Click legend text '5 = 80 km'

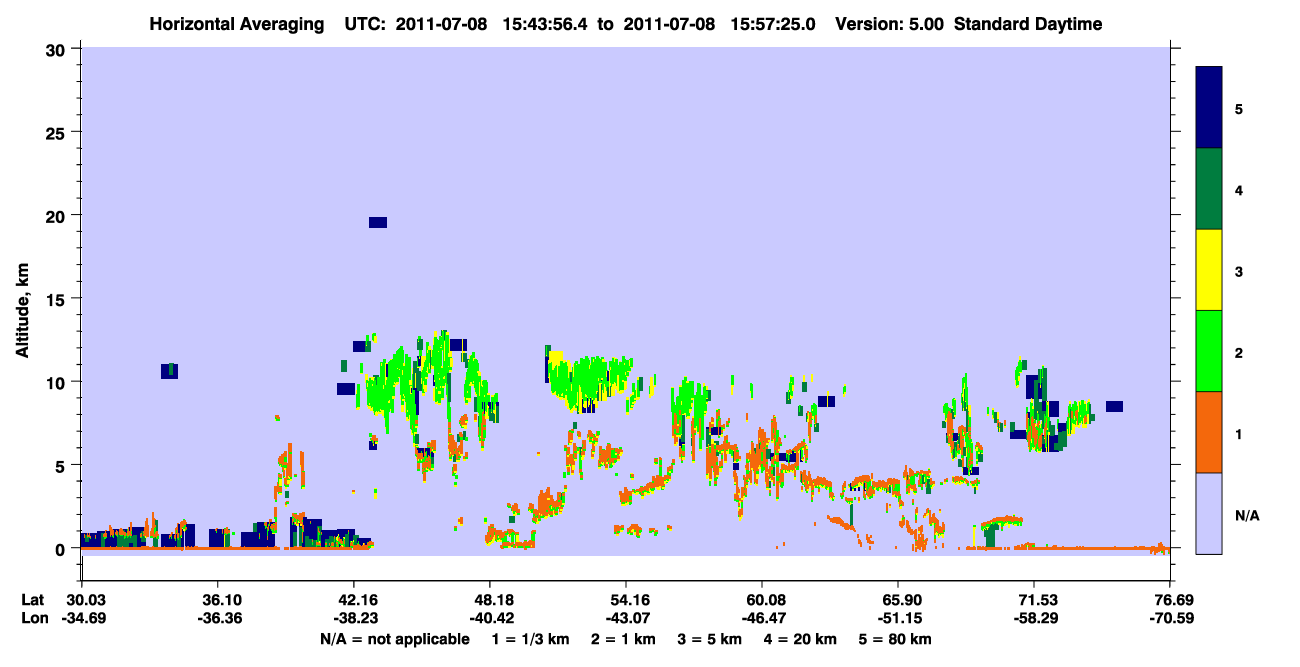pos(896,639)
